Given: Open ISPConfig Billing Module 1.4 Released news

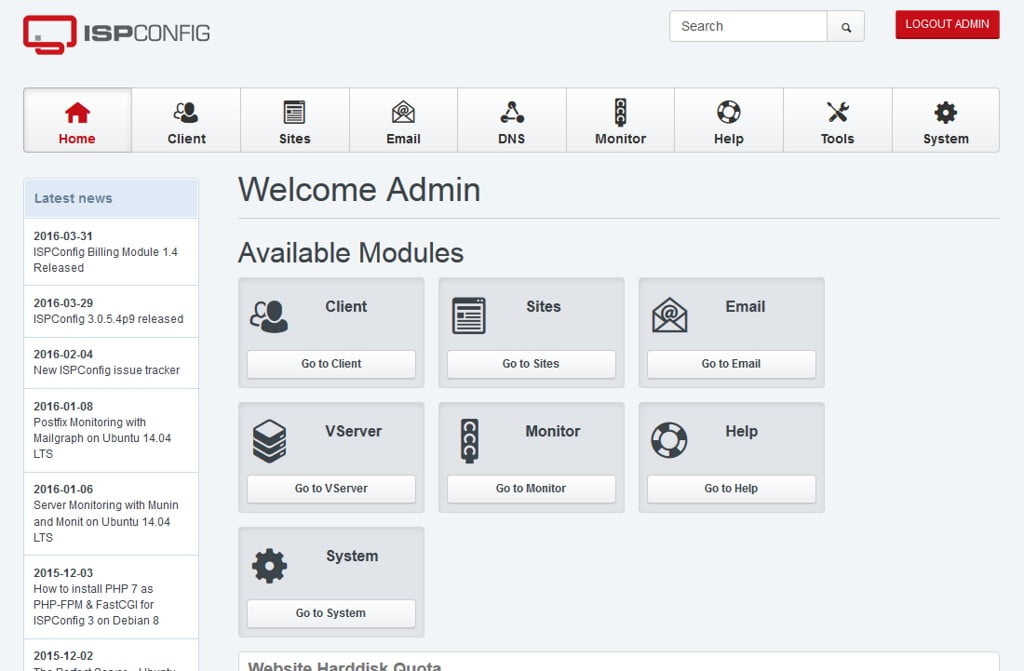Looking at the screenshot, I should 105,260.
